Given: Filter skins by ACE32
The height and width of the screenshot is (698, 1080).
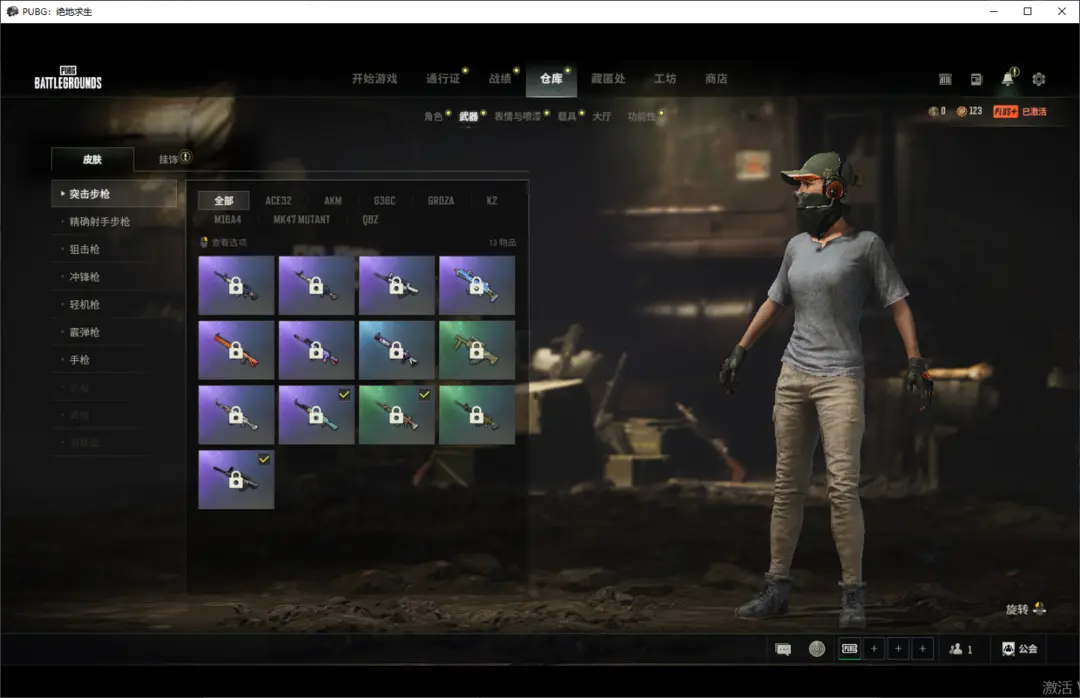Looking at the screenshot, I should (x=278, y=201).
